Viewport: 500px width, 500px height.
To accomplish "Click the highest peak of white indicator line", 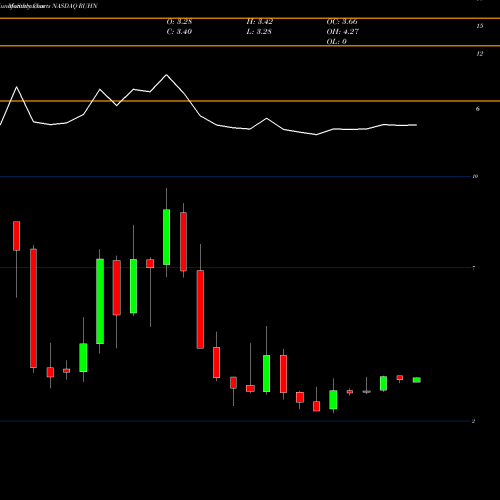I will pyautogui.click(x=166, y=75).
